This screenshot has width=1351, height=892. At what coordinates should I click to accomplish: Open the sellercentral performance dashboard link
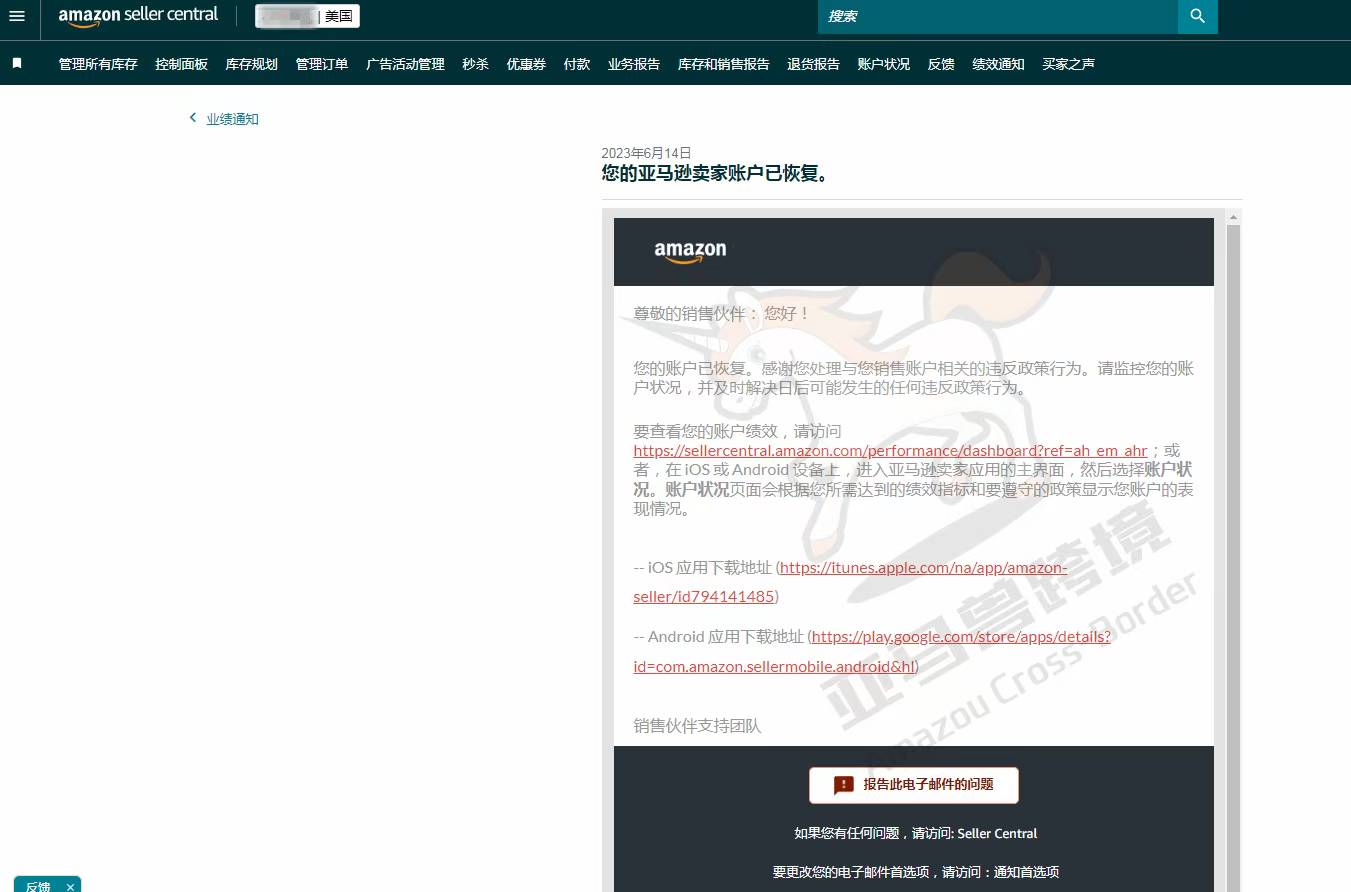[890, 451]
